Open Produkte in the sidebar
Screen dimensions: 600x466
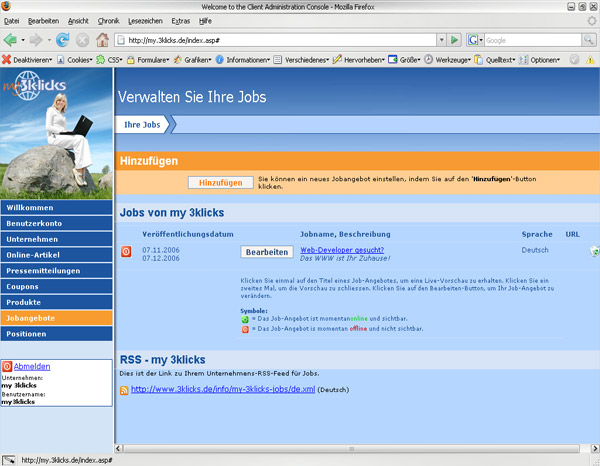tap(57, 302)
